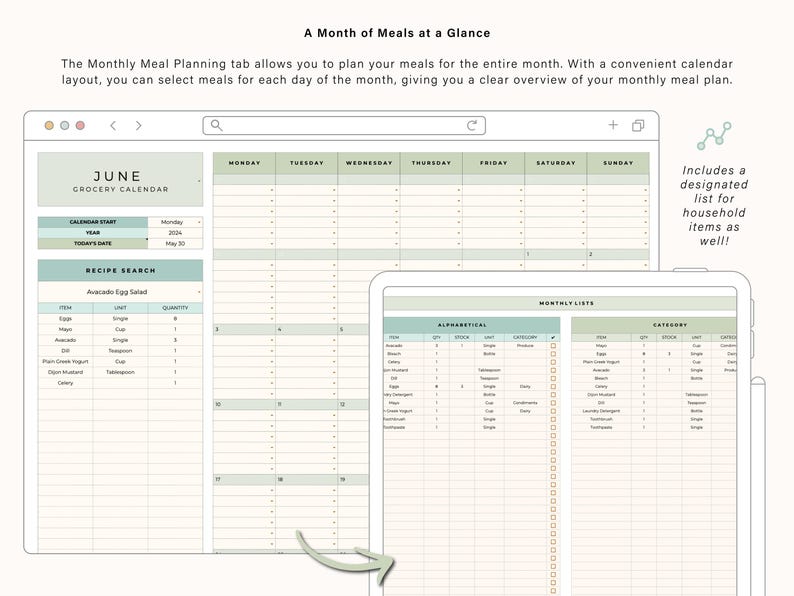Tick the Toothpaste checkbox in the Alphabetical list
794x596 pixels.
point(553,427)
